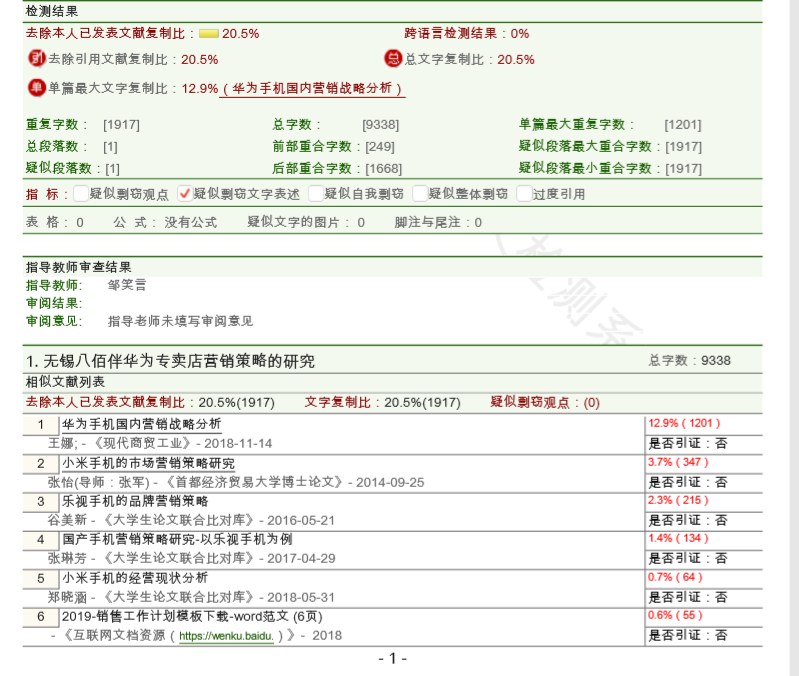This screenshot has width=799, height=676.
Task: Click the red 总 icon beside 总文字复制比
Action: pos(393,59)
